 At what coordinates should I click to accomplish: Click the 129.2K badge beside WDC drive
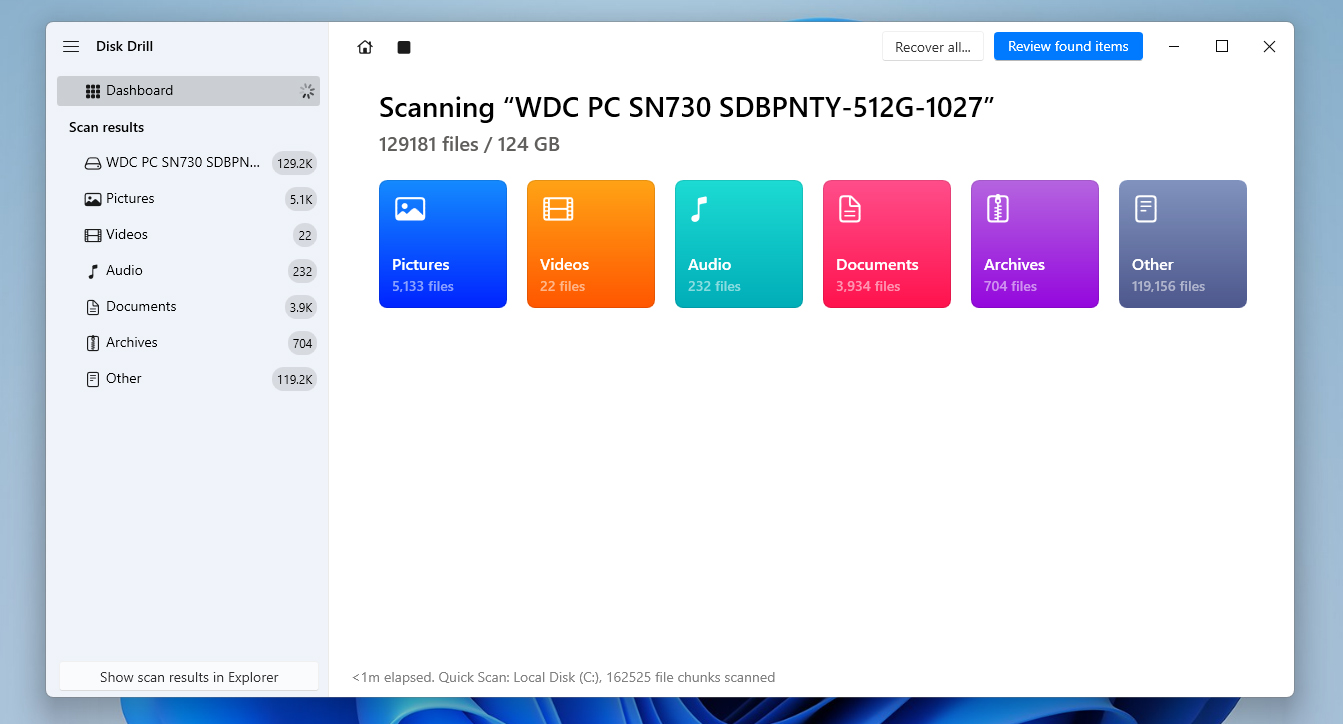(x=295, y=163)
